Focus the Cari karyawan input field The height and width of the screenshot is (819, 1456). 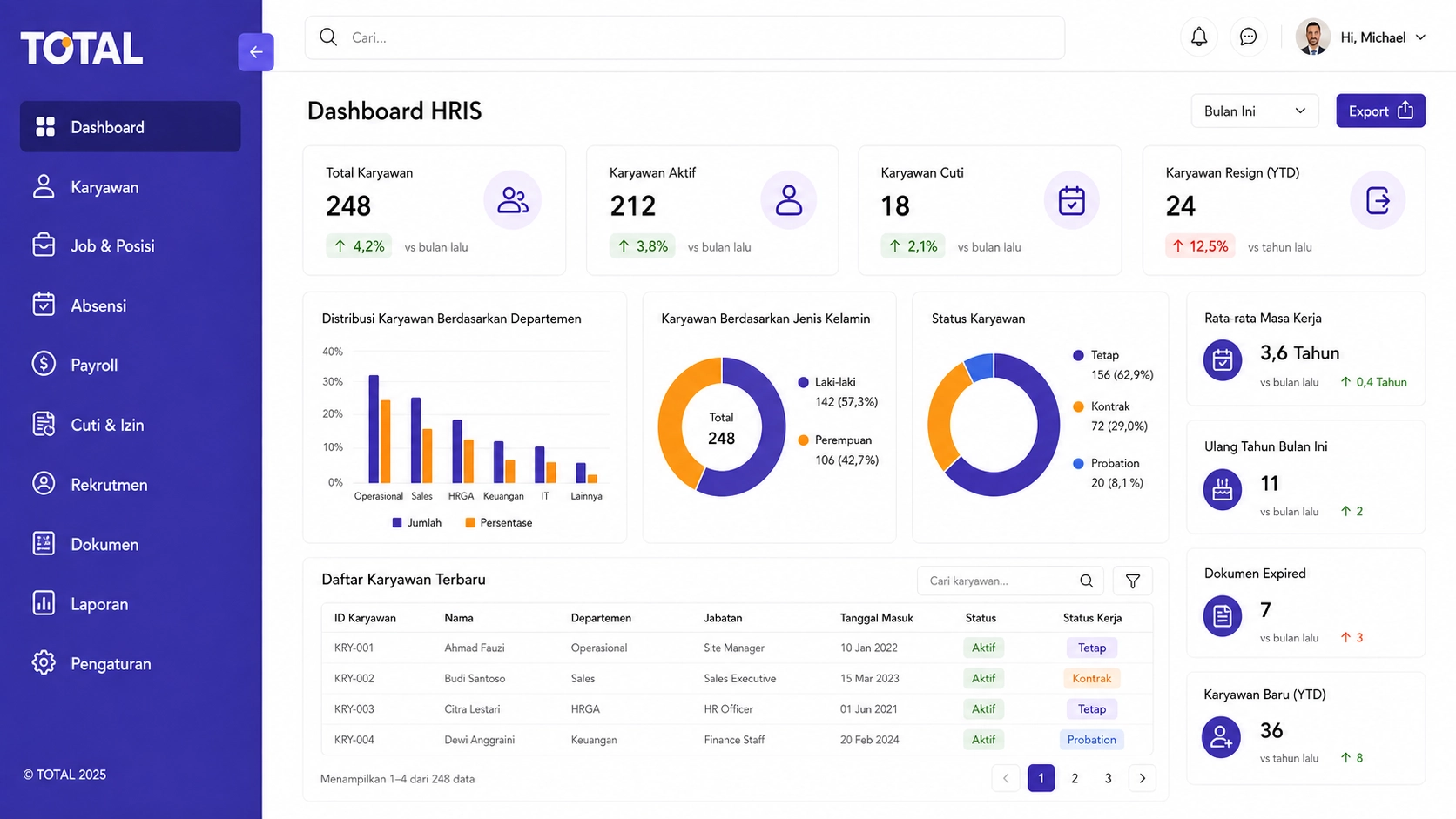coord(1011,581)
